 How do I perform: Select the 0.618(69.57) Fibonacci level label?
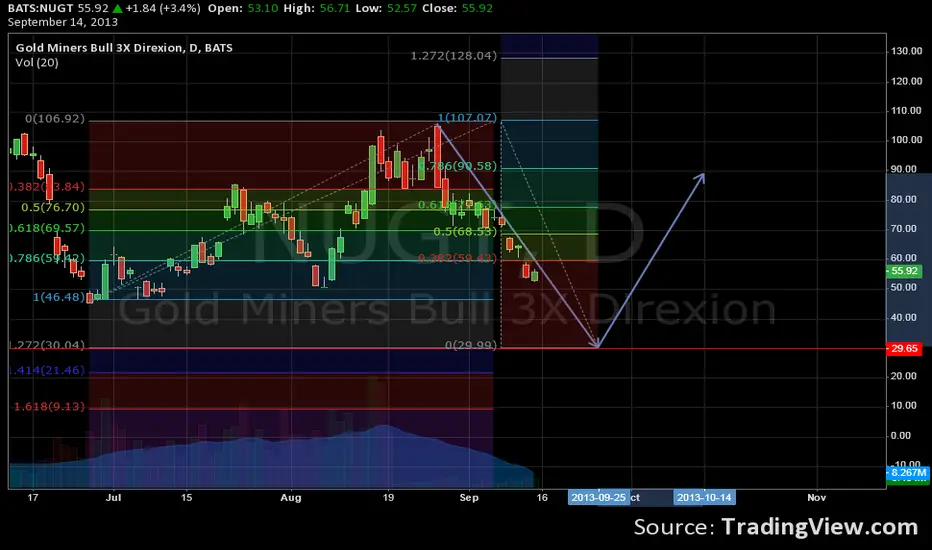[47, 228]
